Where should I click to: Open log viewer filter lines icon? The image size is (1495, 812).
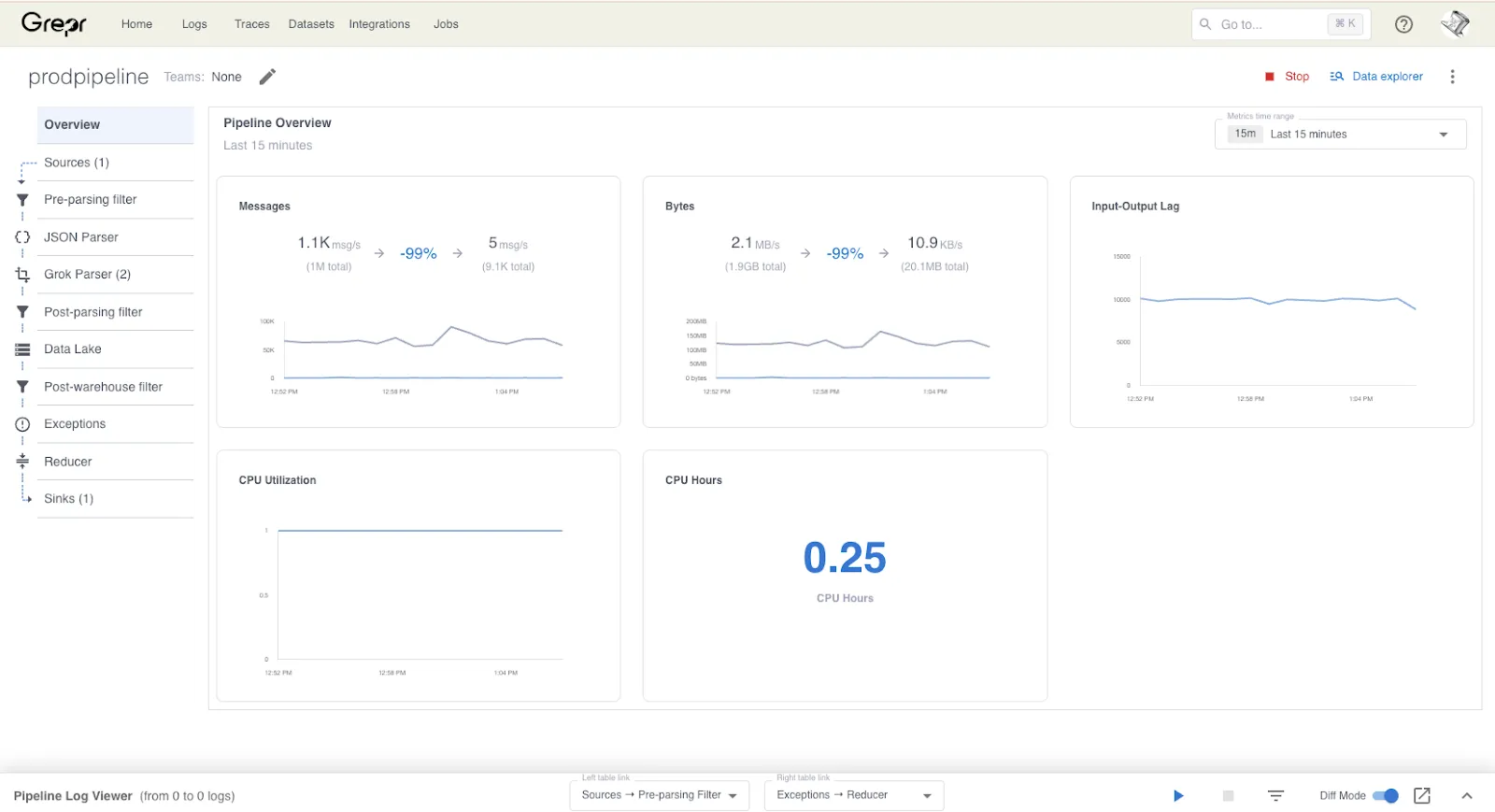coord(1275,796)
